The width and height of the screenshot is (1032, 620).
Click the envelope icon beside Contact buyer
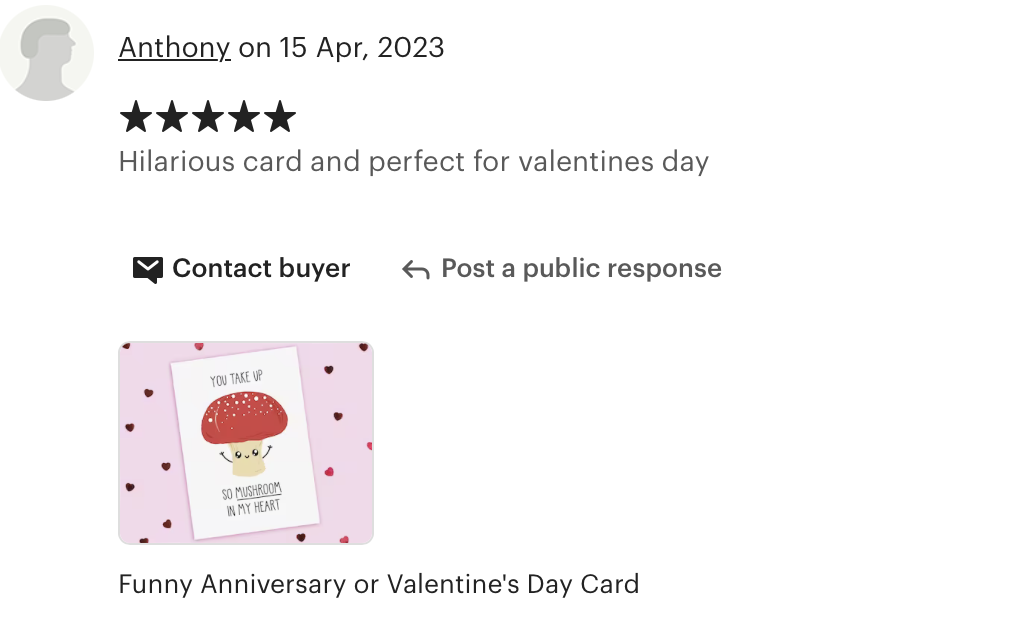148,269
